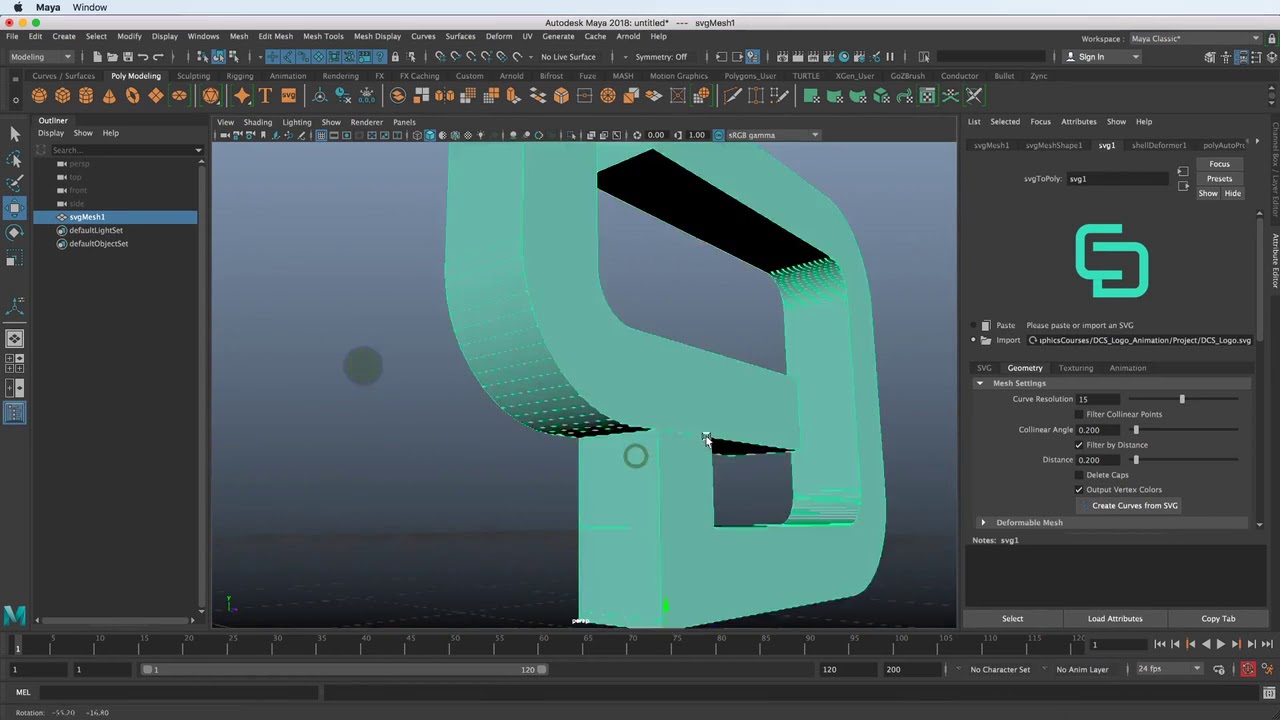This screenshot has width=1280, height=720.
Task: Select the arrow Select tool in toolbox
Action: click(14, 134)
